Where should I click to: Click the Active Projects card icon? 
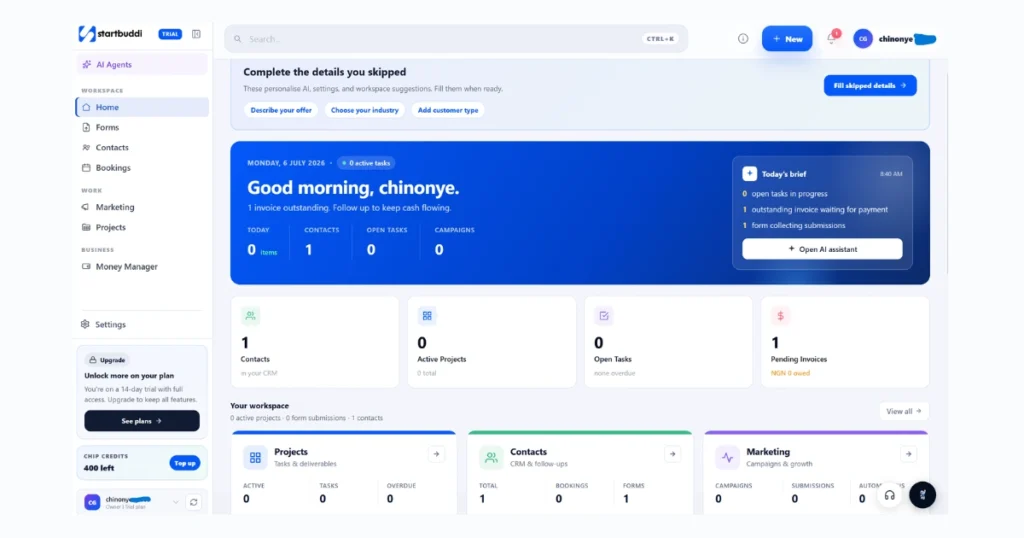(x=427, y=316)
